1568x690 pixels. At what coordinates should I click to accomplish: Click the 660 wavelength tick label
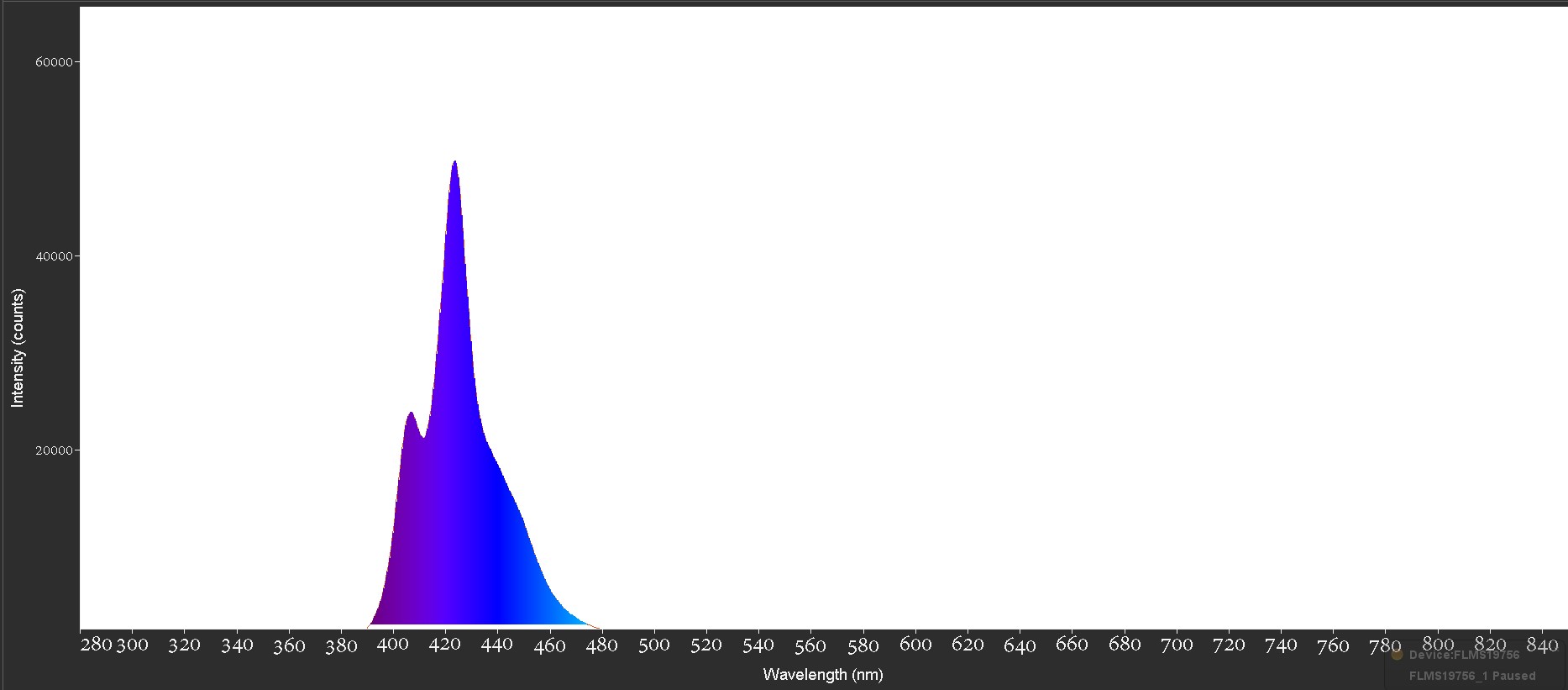tap(1072, 645)
